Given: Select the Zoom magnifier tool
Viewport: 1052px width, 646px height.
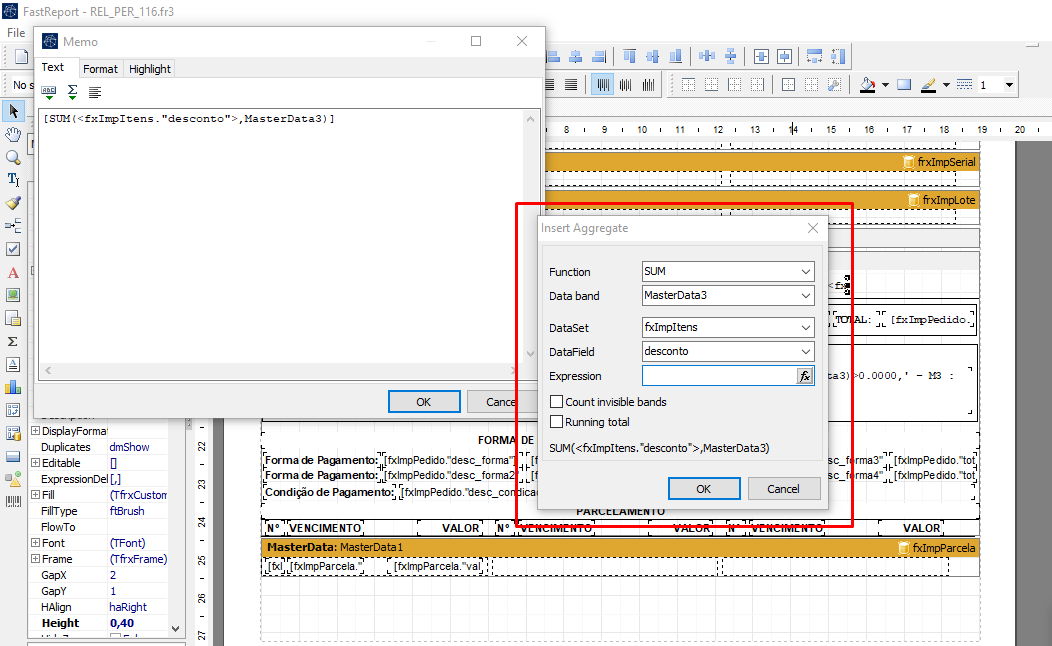Looking at the screenshot, I should tap(13, 157).
